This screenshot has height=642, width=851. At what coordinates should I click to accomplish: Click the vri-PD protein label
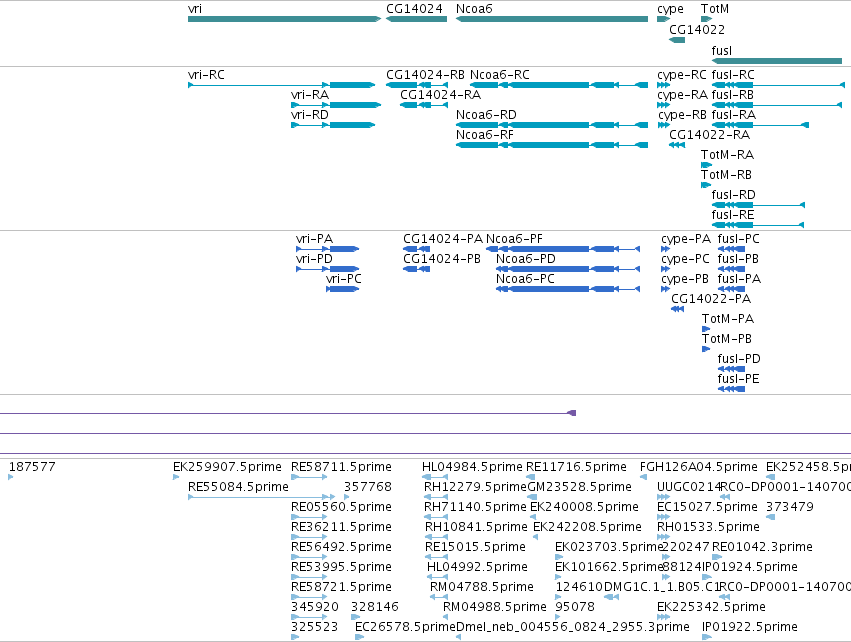tap(314, 259)
